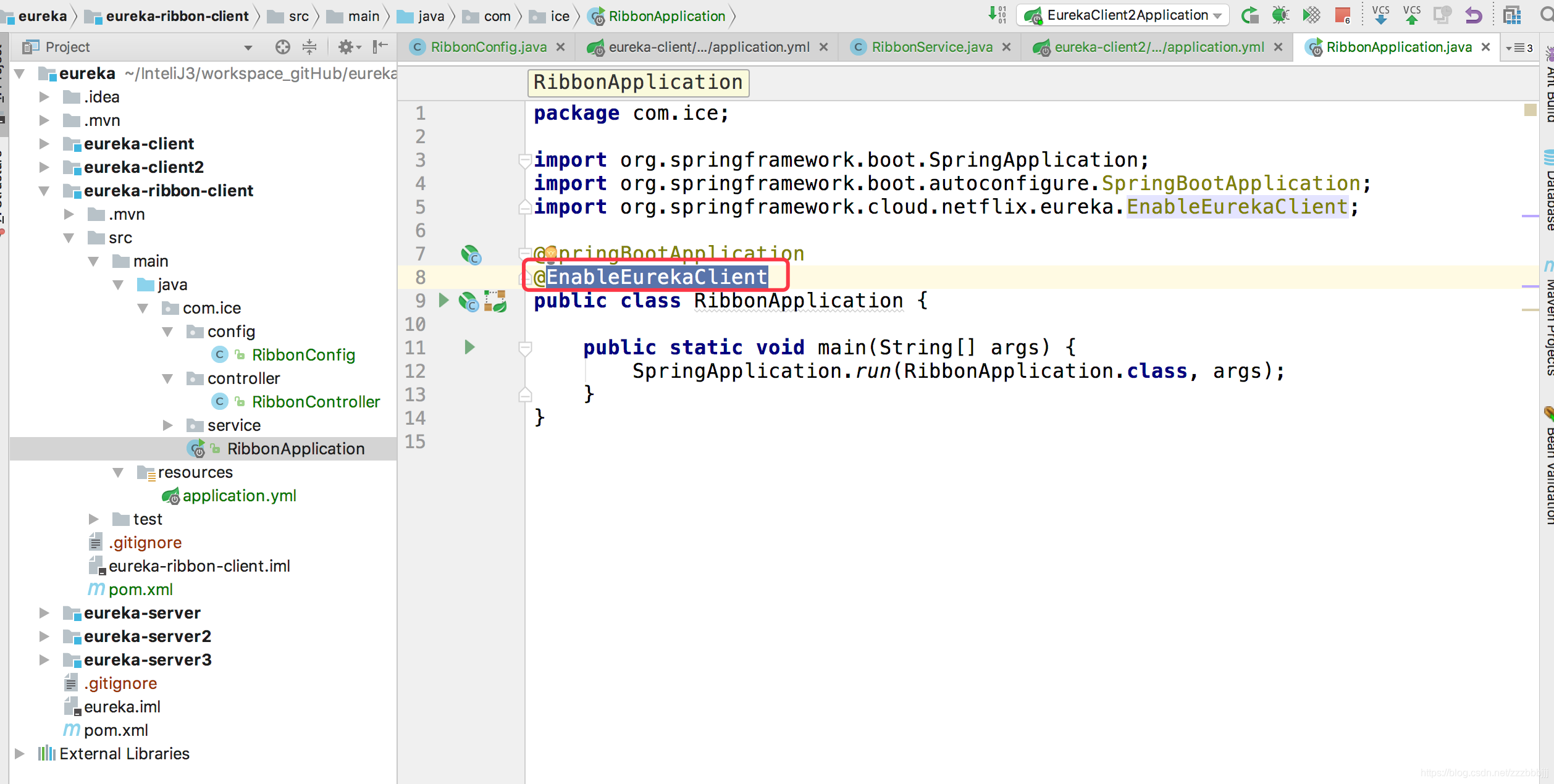Image resolution: width=1554 pixels, height=784 pixels.
Task: Open the Project view mode dropdown
Action: [248, 48]
